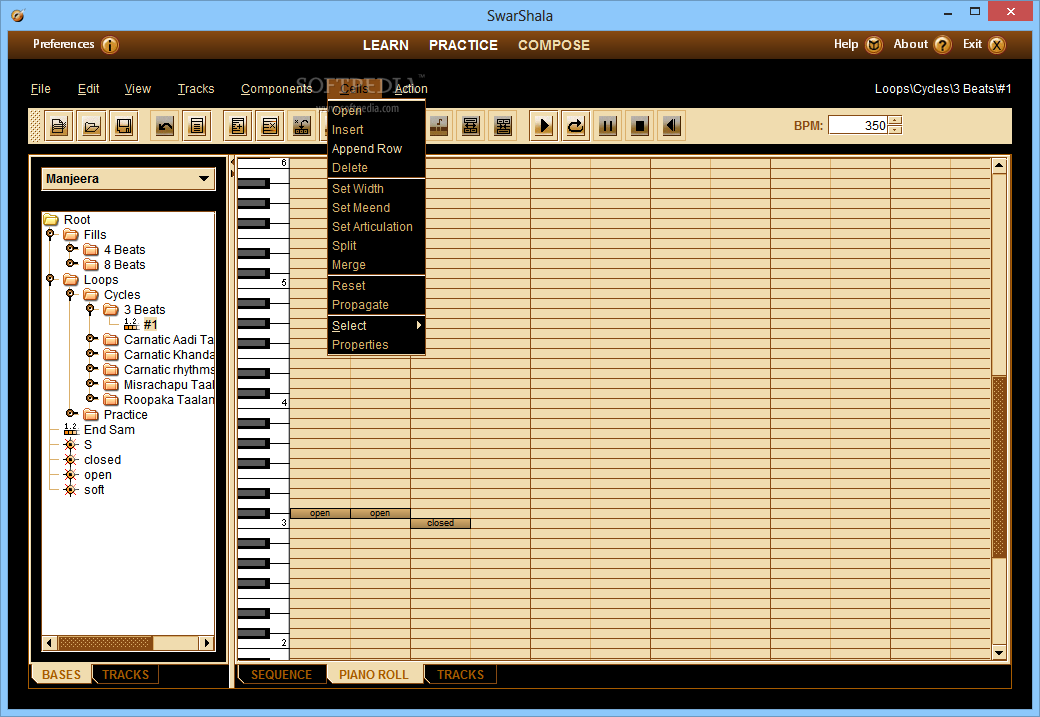The width and height of the screenshot is (1040, 717).
Task: Click the staircase note toolbar icon
Action: click(438, 125)
